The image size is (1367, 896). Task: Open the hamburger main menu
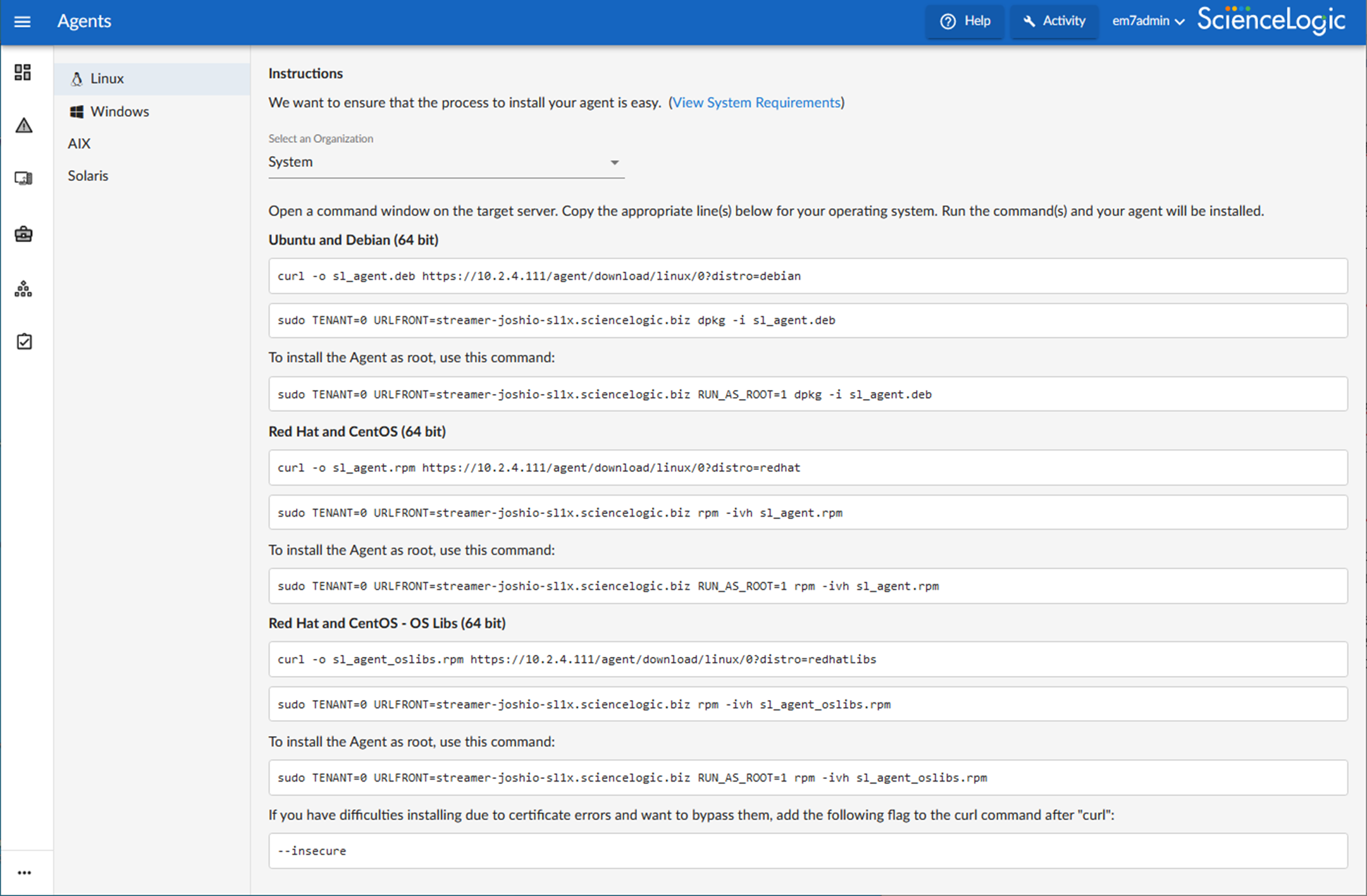[22, 21]
